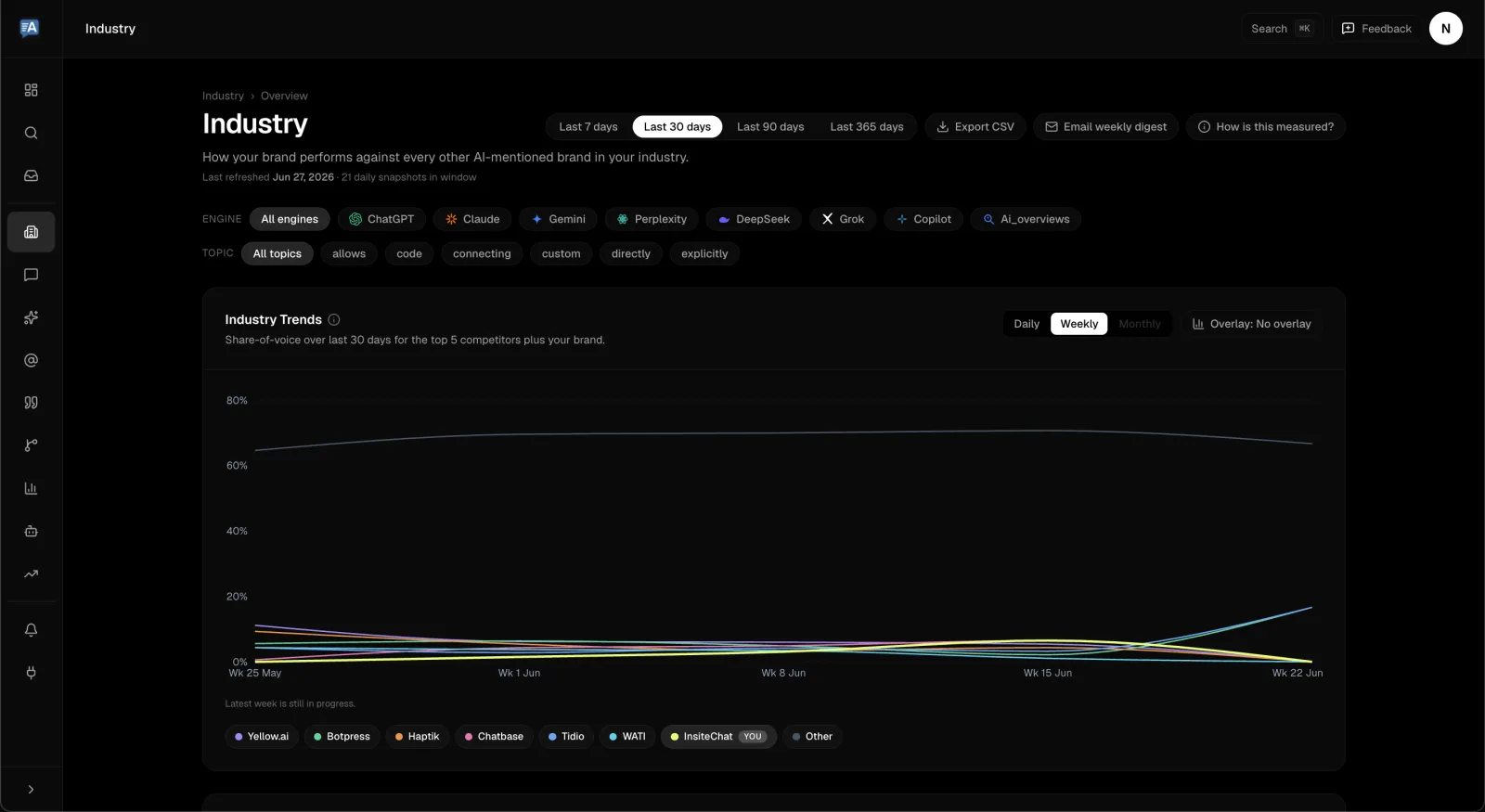Filter by Gemini engine
This screenshot has height=812, width=1485.
(x=559, y=219)
